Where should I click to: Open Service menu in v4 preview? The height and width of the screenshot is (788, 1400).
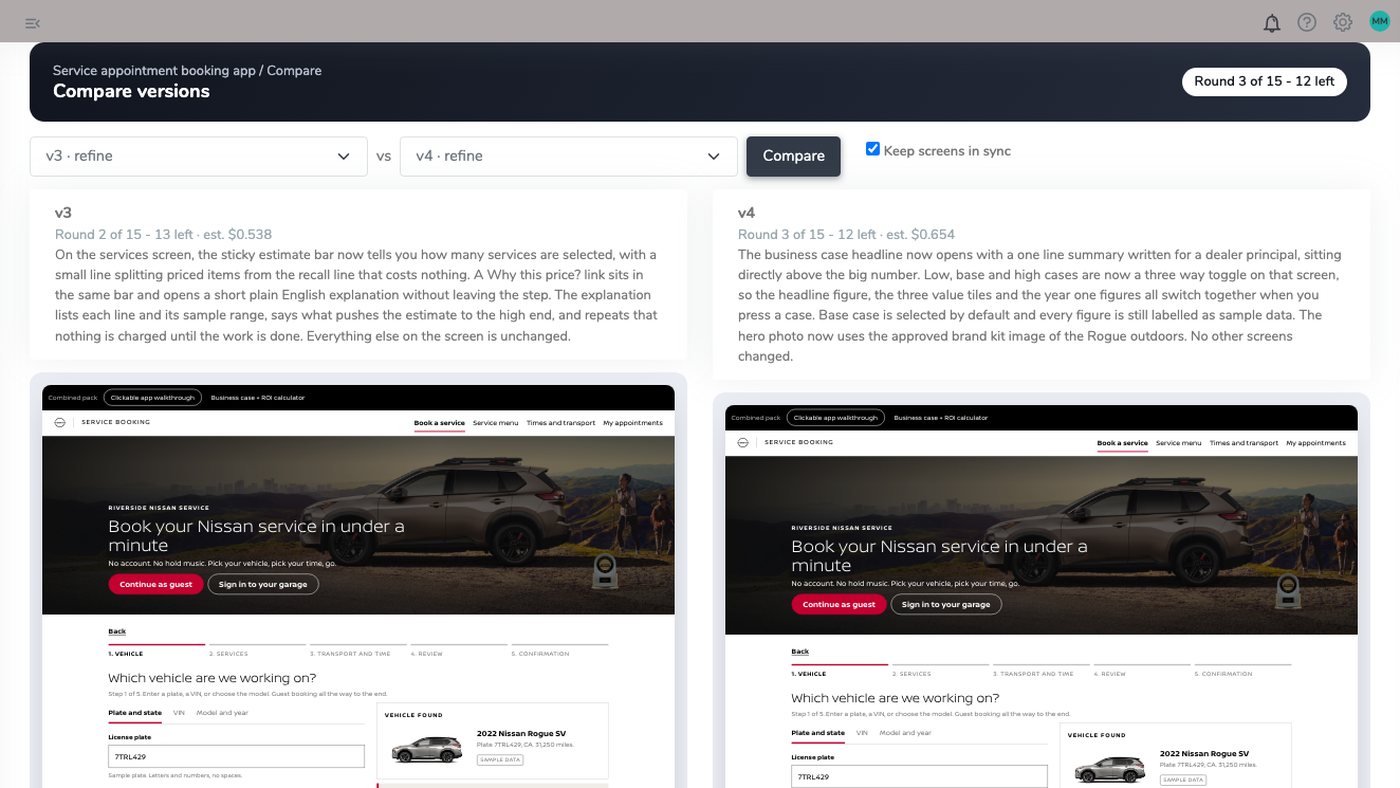click(x=1179, y=443)
